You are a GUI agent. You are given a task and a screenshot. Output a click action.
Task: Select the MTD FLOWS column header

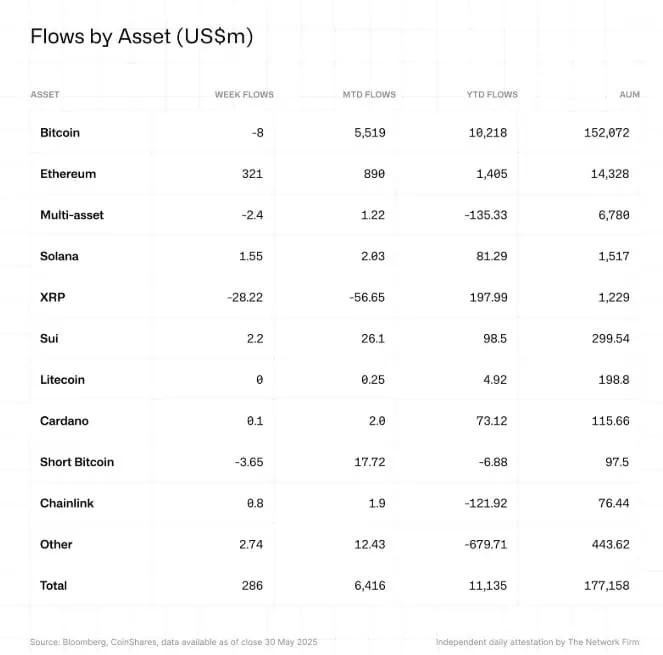369,94
